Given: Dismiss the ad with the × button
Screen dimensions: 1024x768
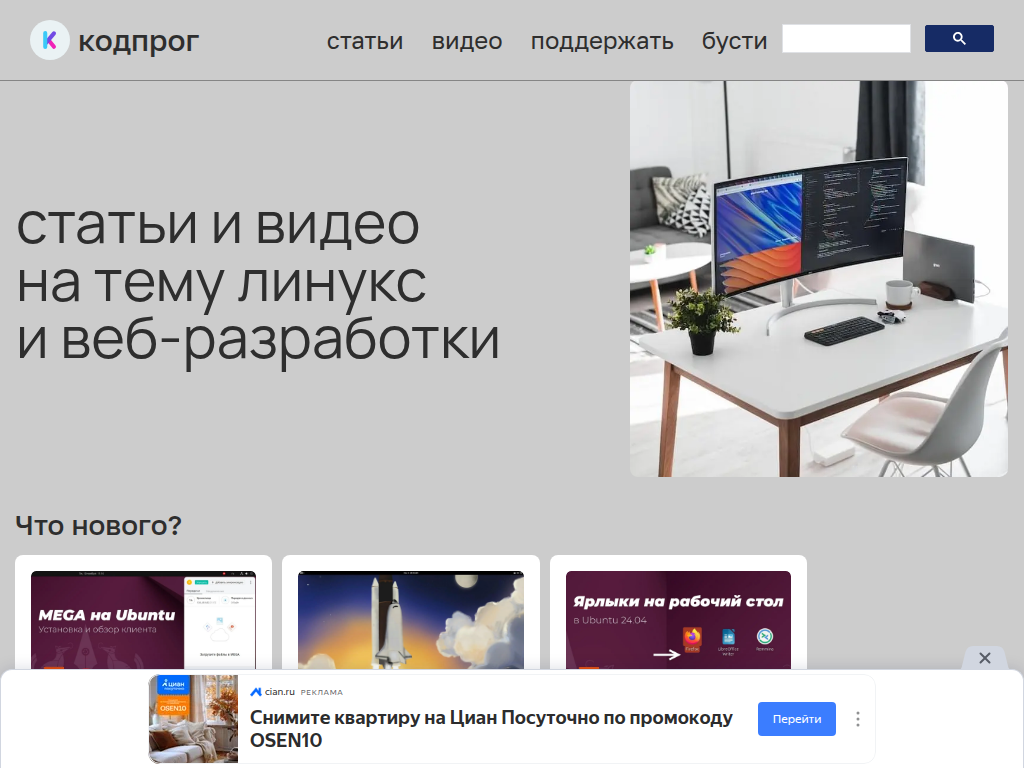Looking at the screenshot, I should (x=984, y=659).
